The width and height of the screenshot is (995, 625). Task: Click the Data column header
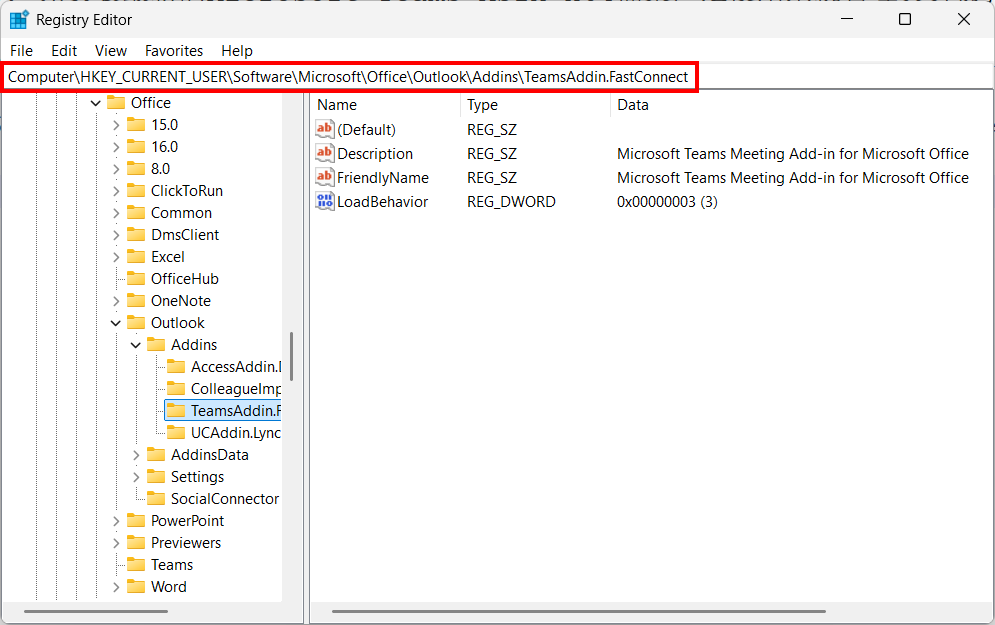coord(632,105)
